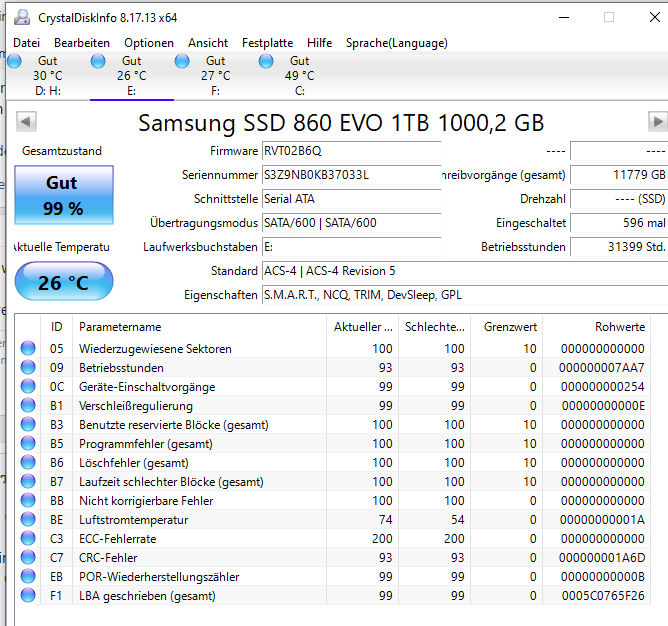Image resolution: width=668 pixels, height=626 pixels.
Task: Go to previous disk with left arrow
Action: coord(26,122)
